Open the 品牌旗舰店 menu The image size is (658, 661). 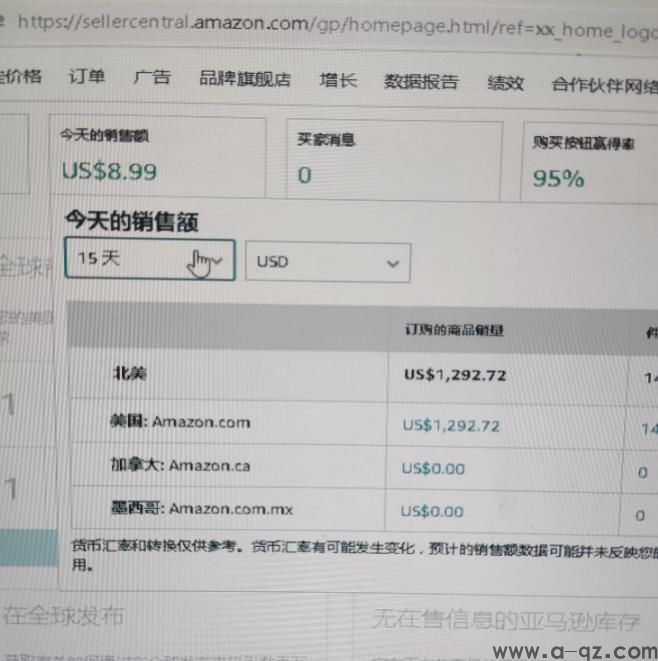[245, 79]
